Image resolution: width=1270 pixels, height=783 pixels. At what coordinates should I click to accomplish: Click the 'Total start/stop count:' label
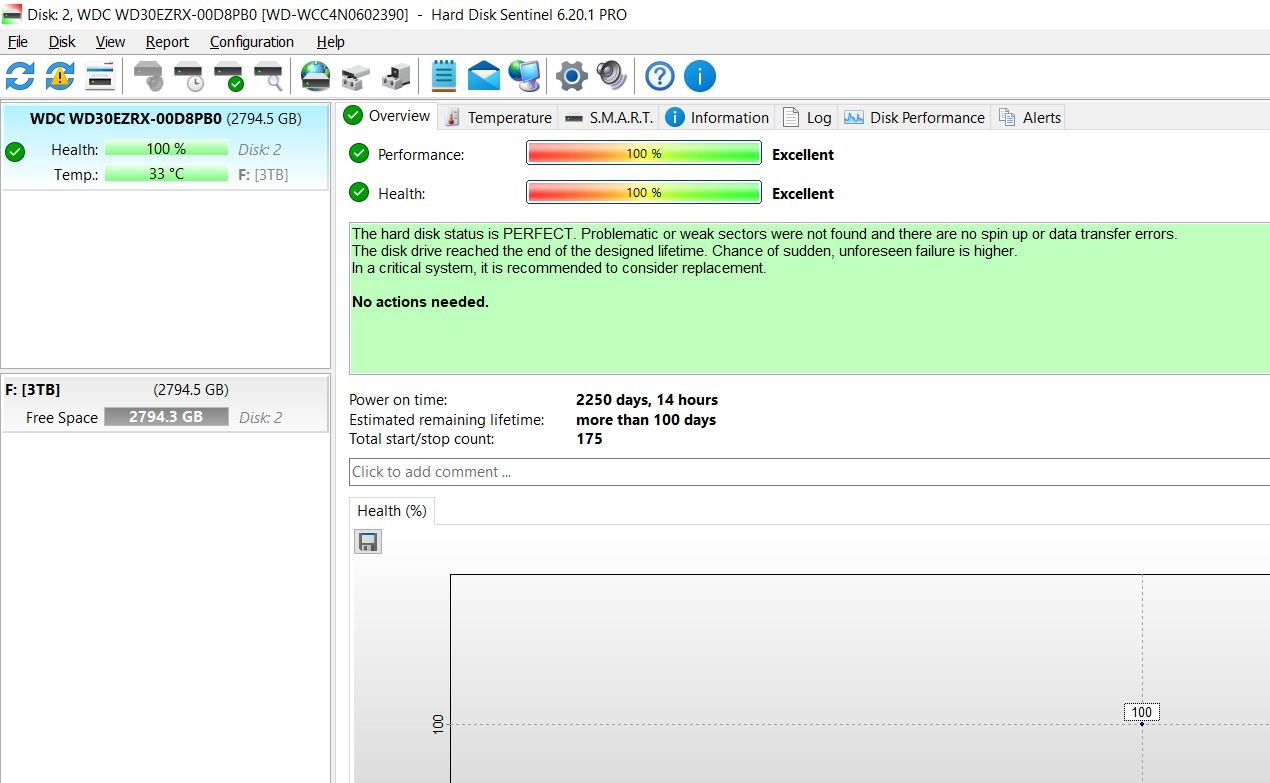coord(421,439)
